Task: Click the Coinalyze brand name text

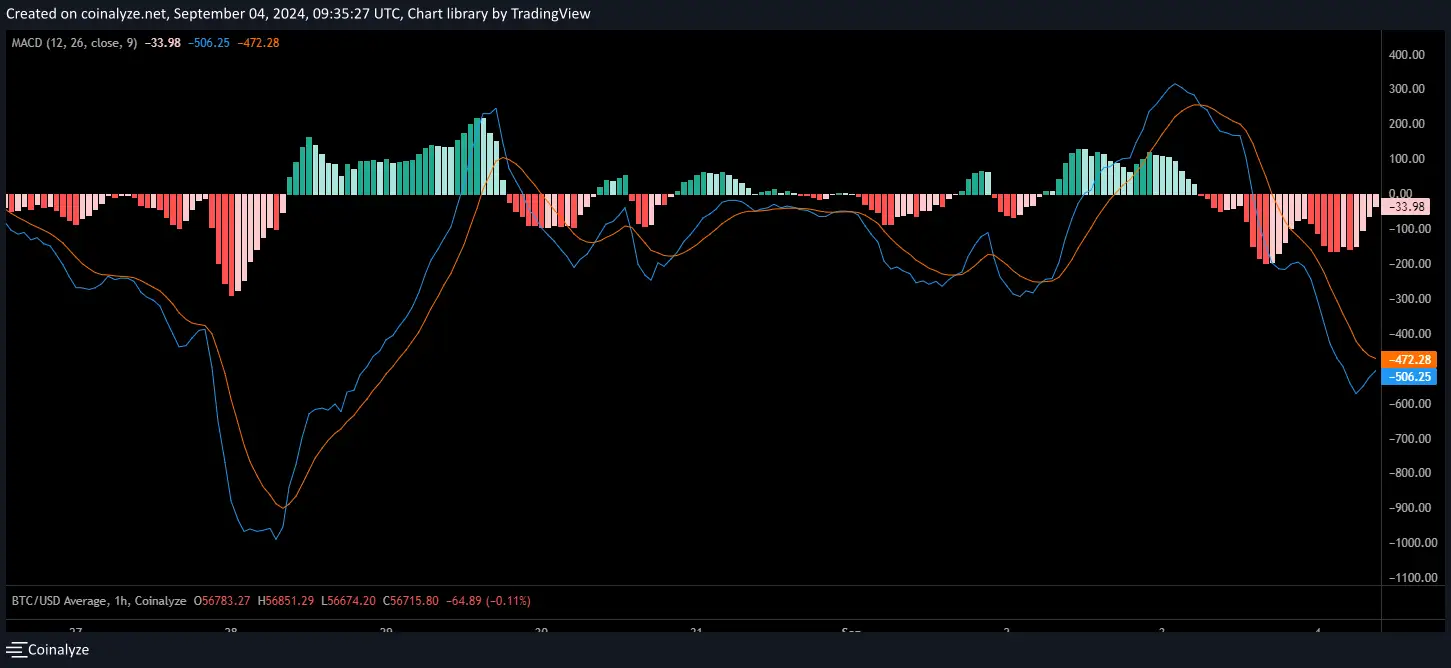Action: (58, 650)
